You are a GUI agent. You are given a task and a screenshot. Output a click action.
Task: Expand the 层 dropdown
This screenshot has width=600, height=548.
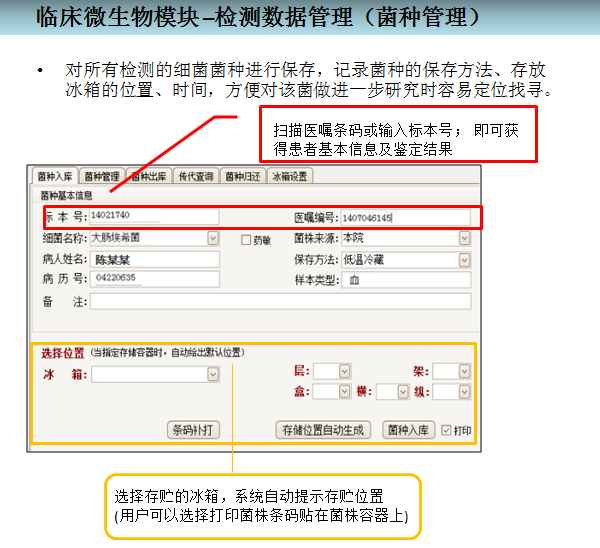tap(345, 371)
